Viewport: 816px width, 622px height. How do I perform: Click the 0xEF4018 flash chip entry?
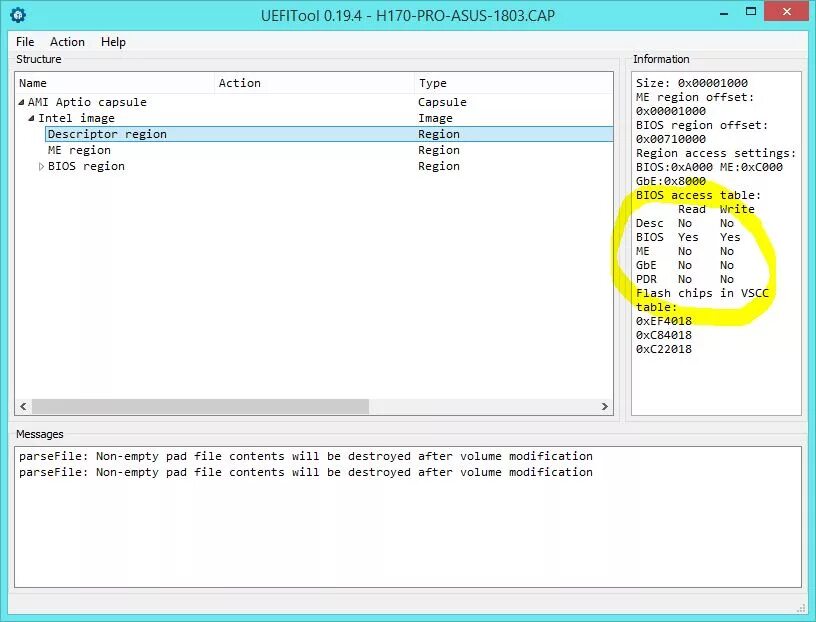point(664,321)
